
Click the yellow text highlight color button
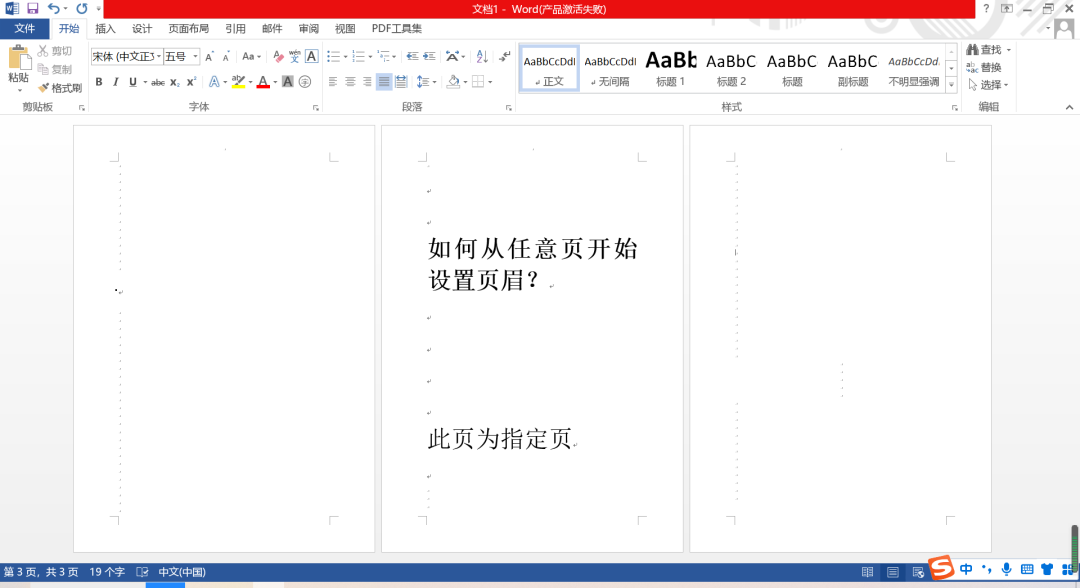(x=237, y=82)
